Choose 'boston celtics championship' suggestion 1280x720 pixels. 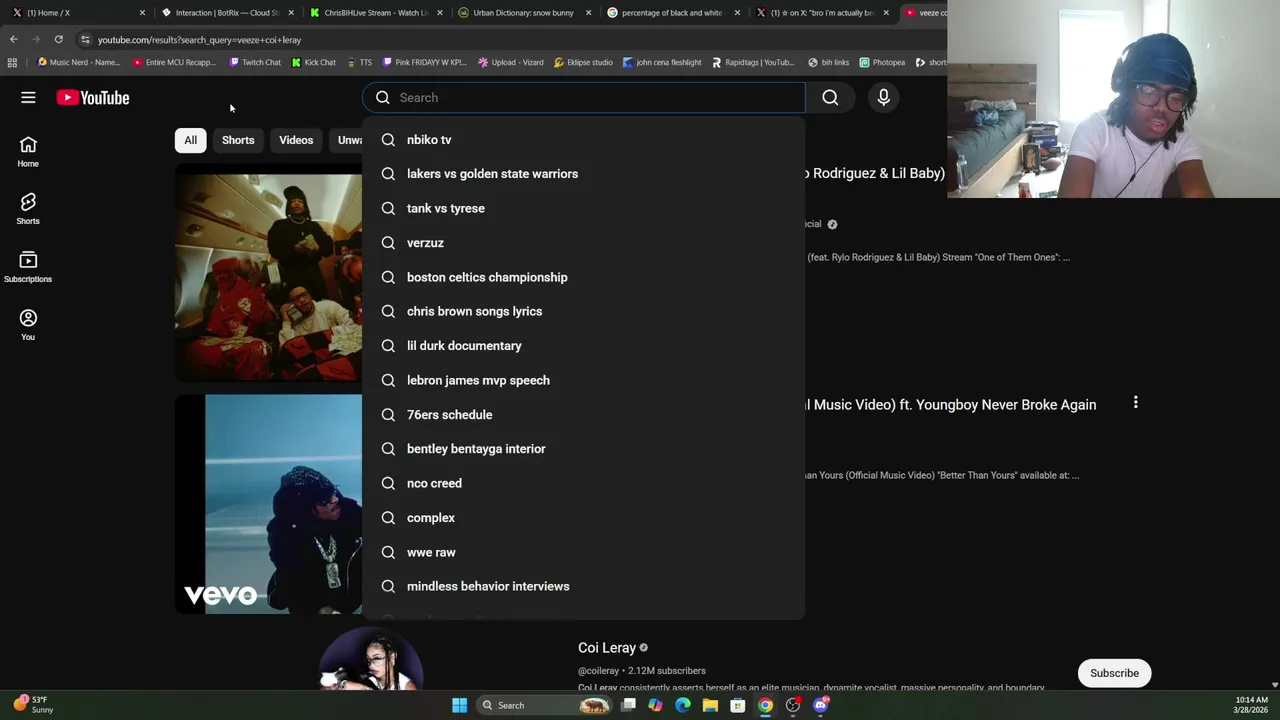[584, 277]
